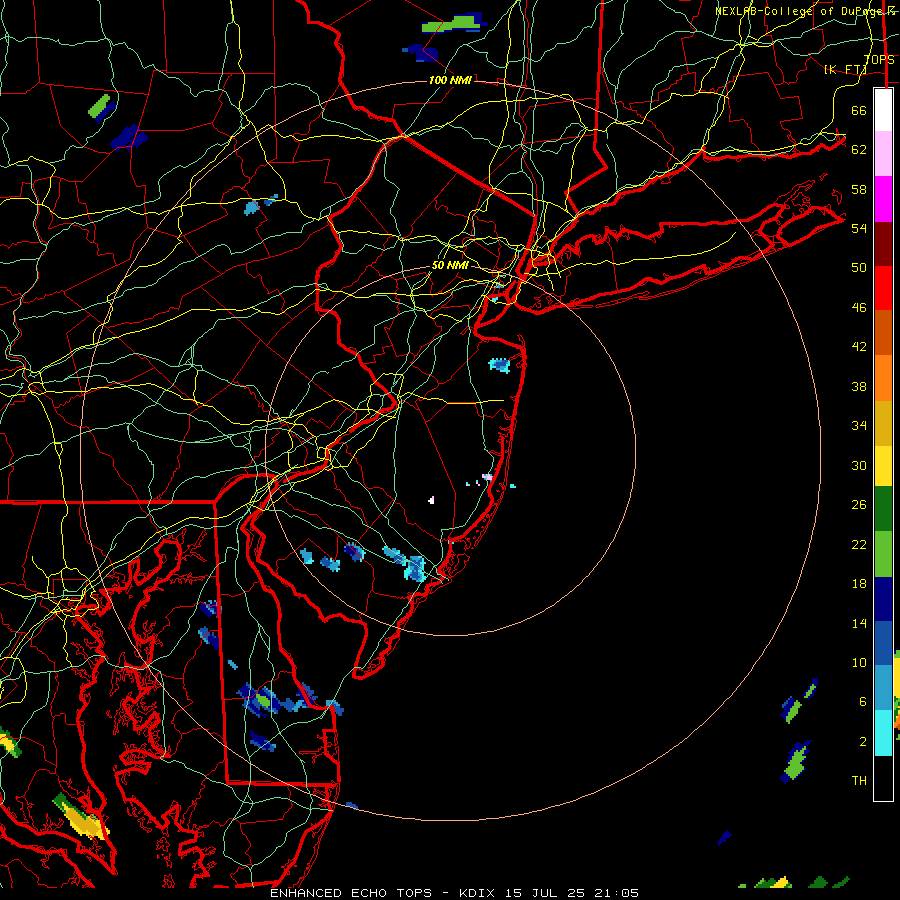Click the 22 legend number
The width and height of the screenshot is (900, 900).
[859, 544]
